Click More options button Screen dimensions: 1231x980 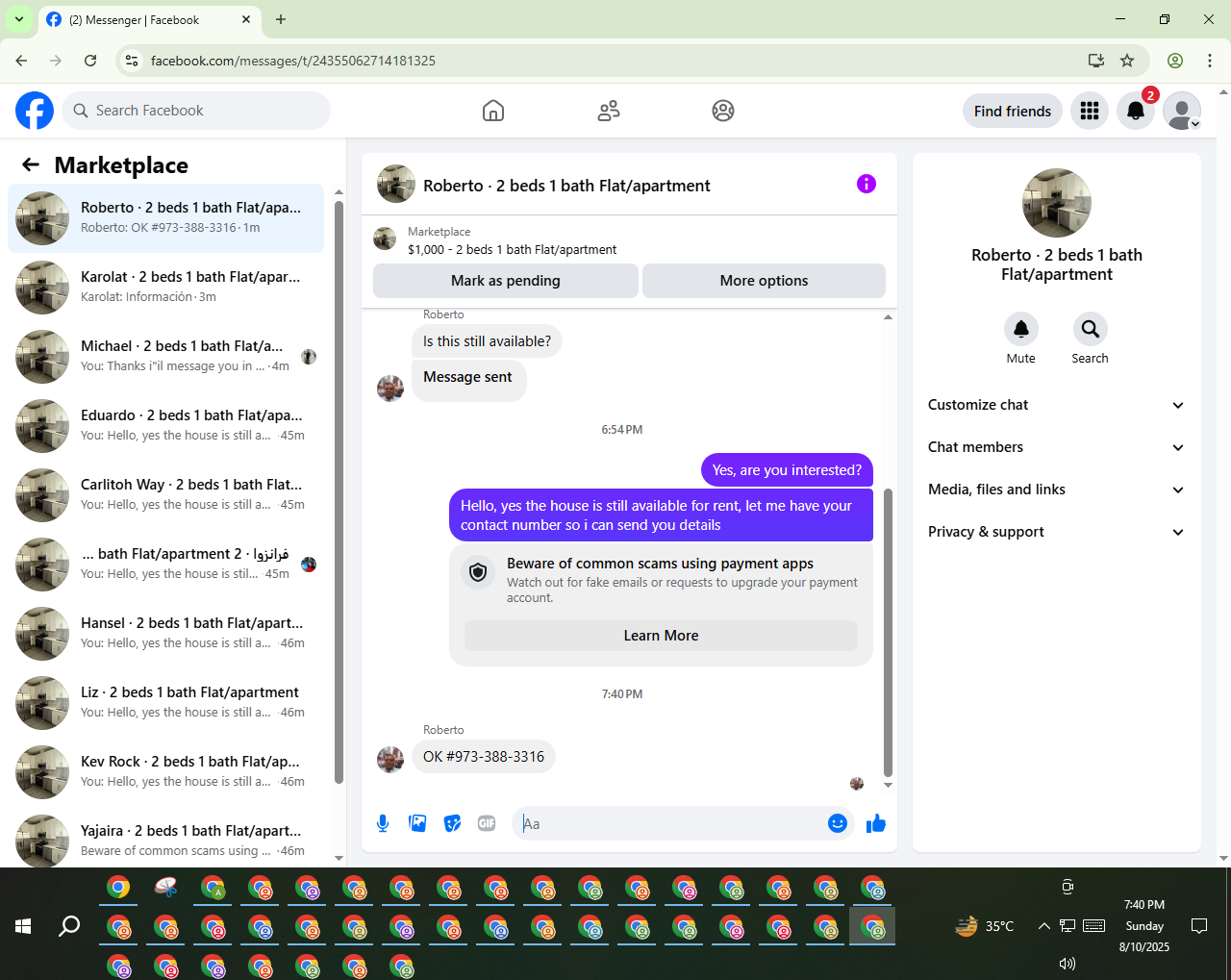point(764,281)
